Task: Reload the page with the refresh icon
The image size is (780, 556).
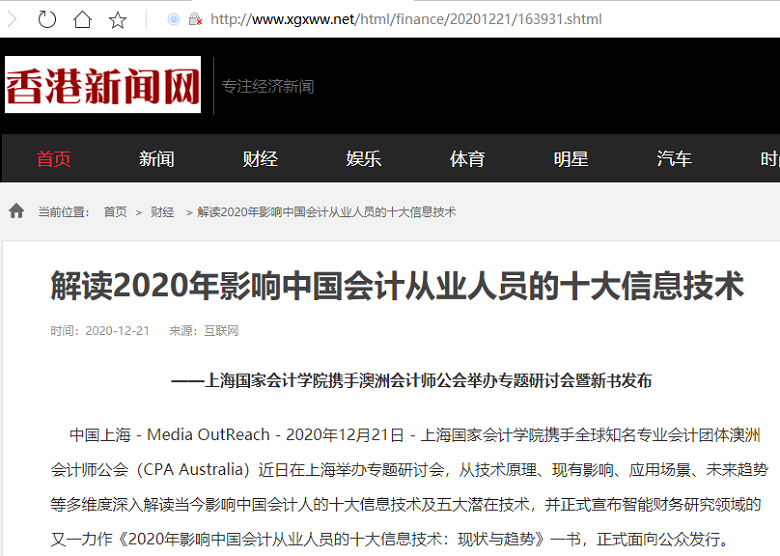Action: 47,19
